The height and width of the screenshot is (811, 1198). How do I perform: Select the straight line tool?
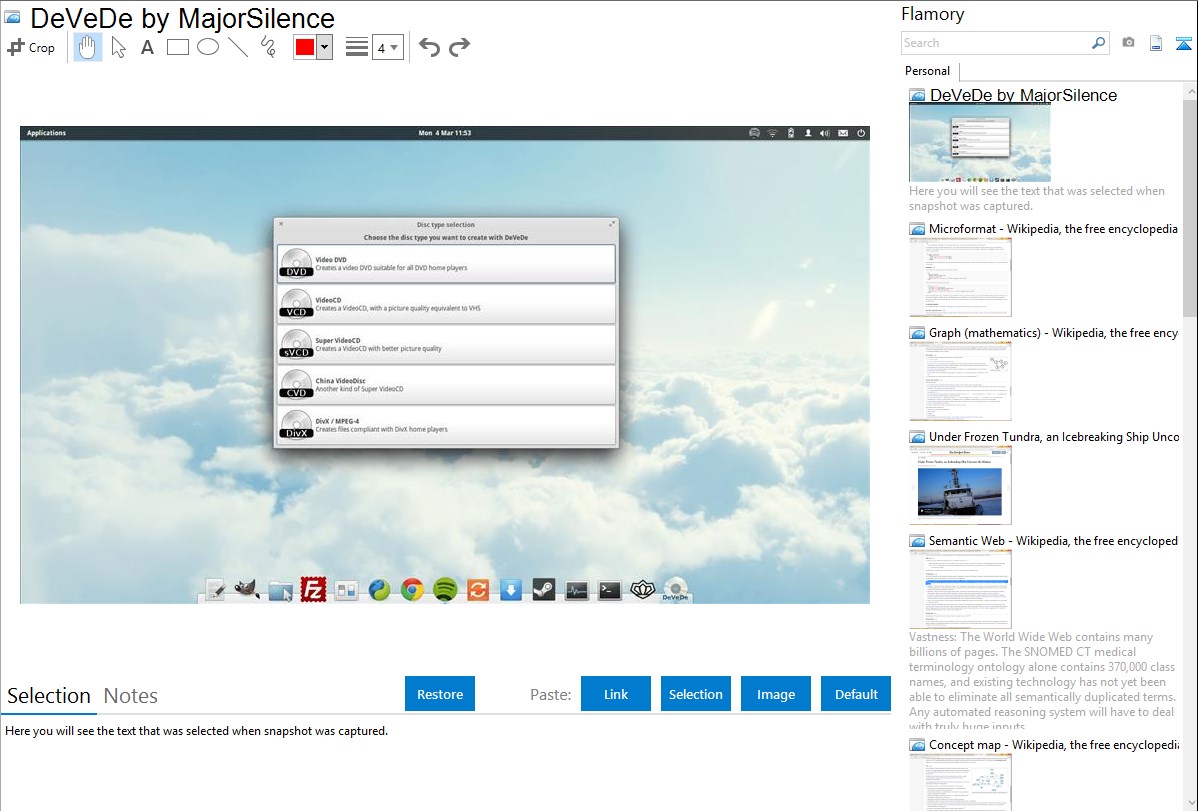click(238, 47)
